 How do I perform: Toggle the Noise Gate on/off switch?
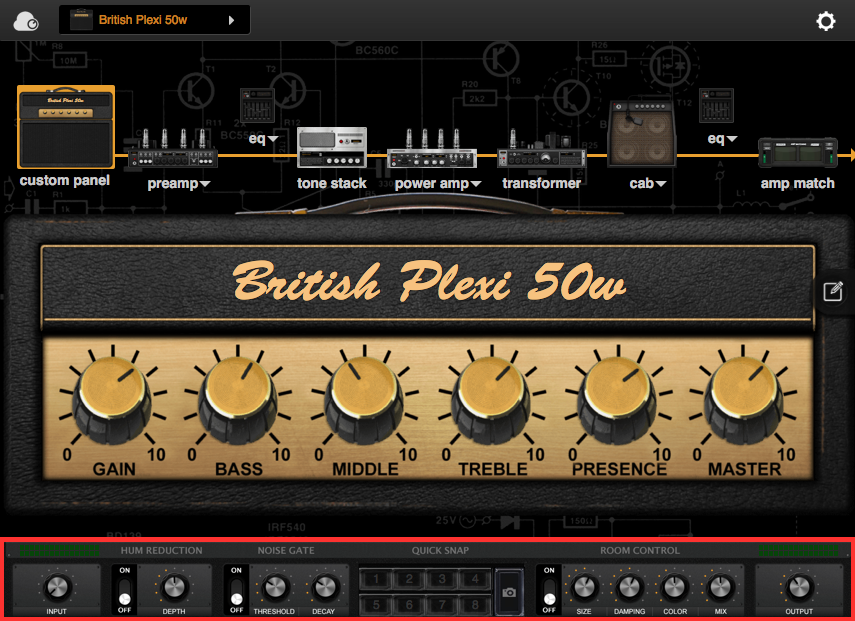click(236, 592)
